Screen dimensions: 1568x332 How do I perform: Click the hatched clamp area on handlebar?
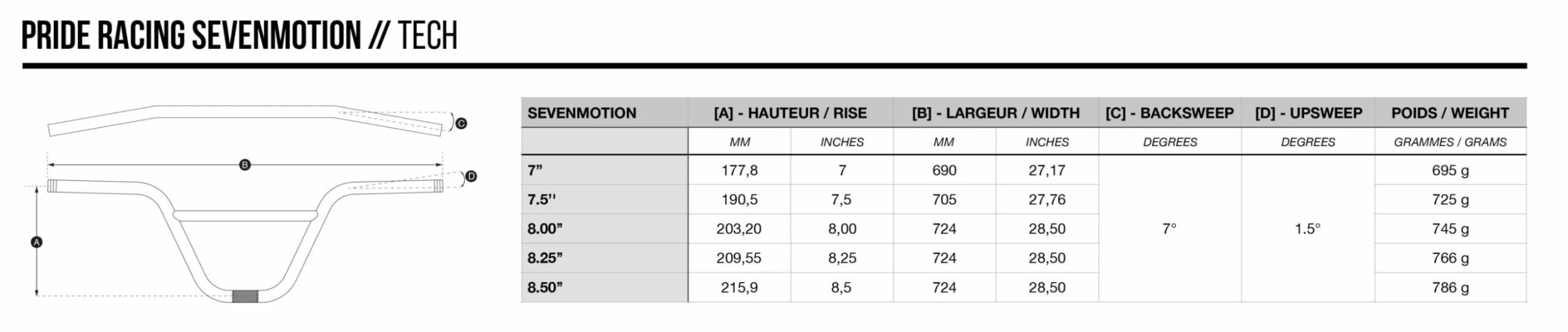[x=245, y=296]
